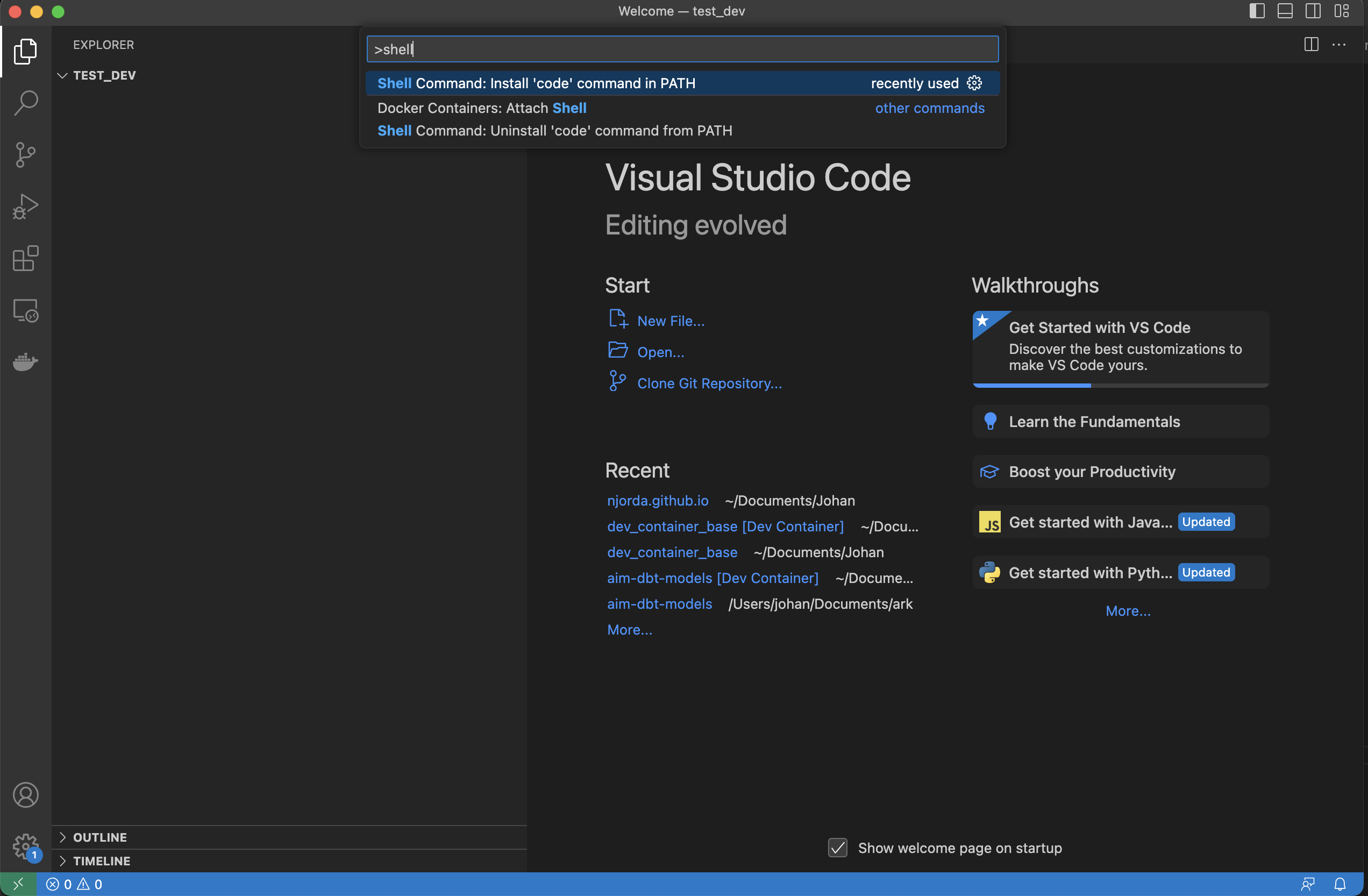Expand the OUTLINE section
This screenshot has width=1368, height=896.
pos(100,837)
